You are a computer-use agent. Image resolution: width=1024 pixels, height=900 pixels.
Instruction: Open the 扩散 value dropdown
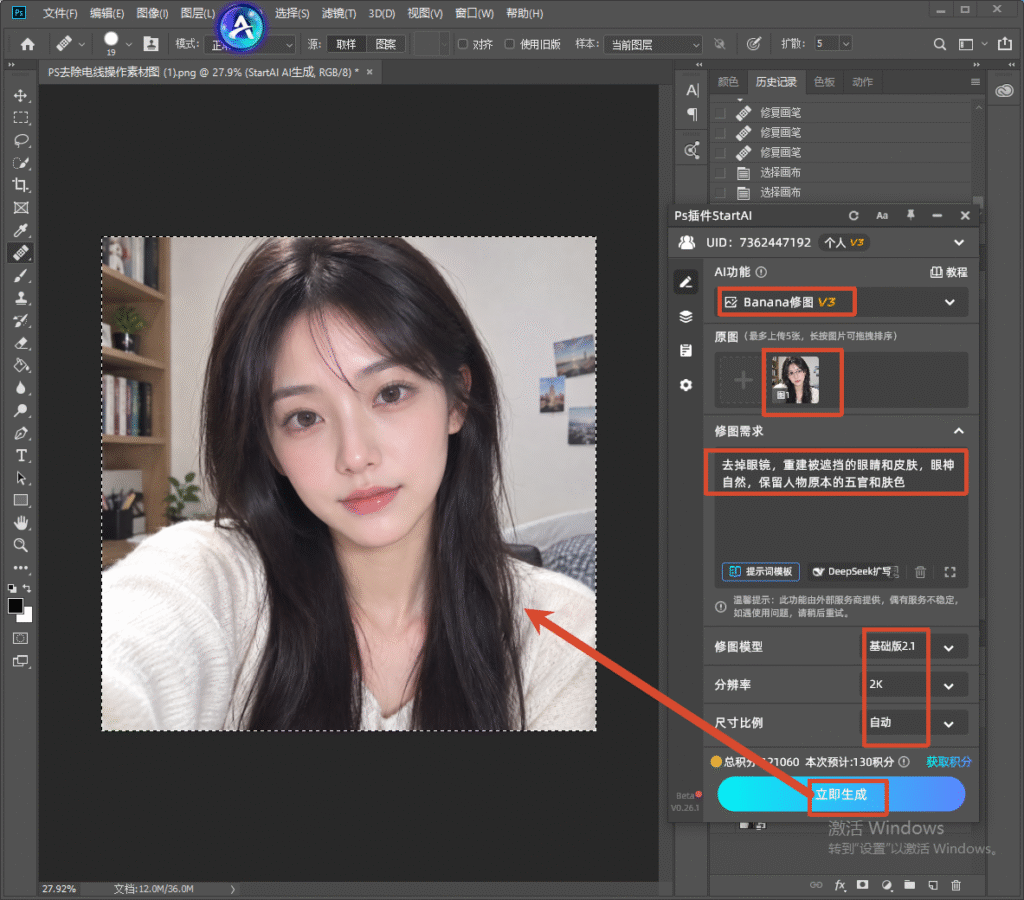846,44
